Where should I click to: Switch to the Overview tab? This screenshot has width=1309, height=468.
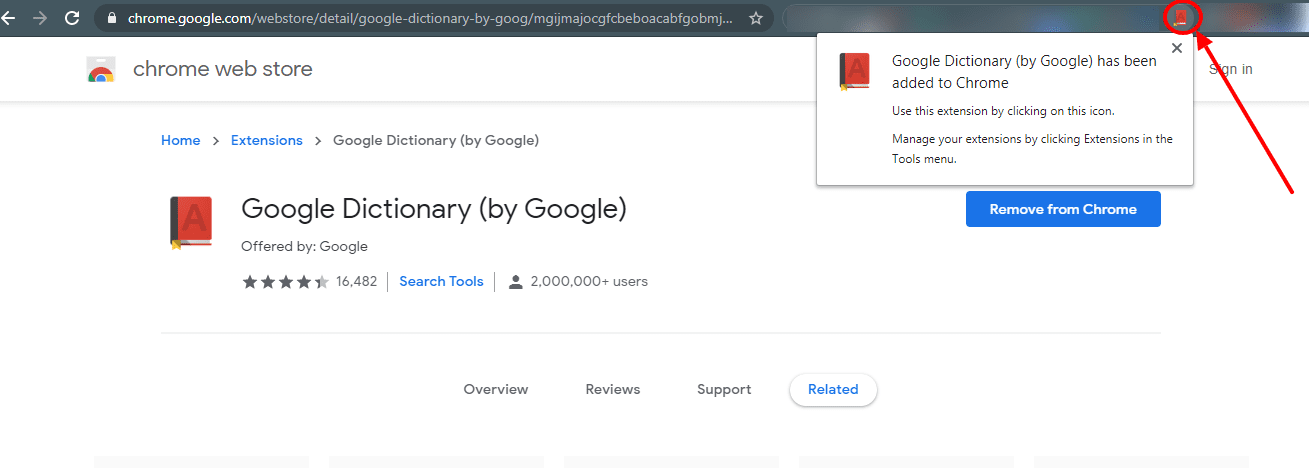tap(496, 389)
